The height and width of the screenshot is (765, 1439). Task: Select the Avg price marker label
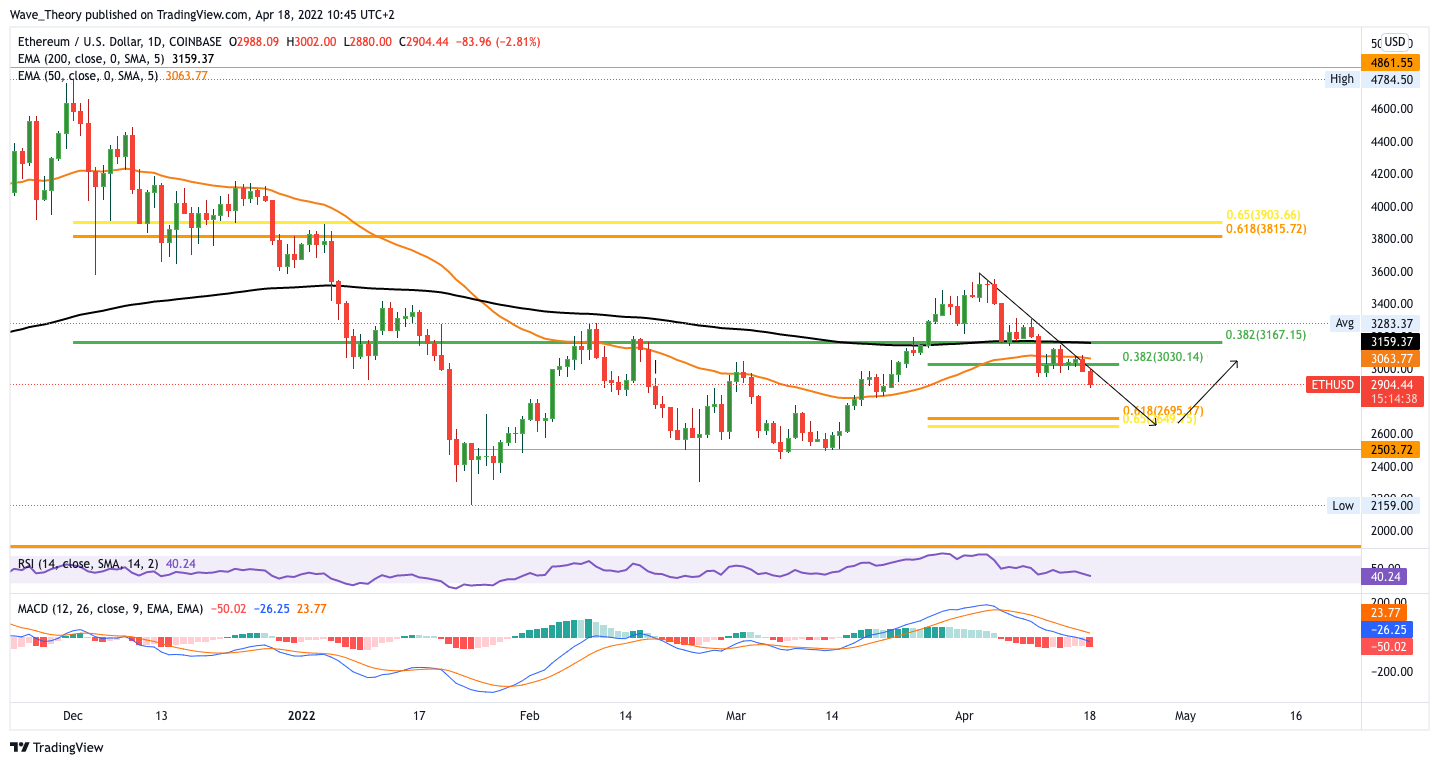coord(1344,323)
